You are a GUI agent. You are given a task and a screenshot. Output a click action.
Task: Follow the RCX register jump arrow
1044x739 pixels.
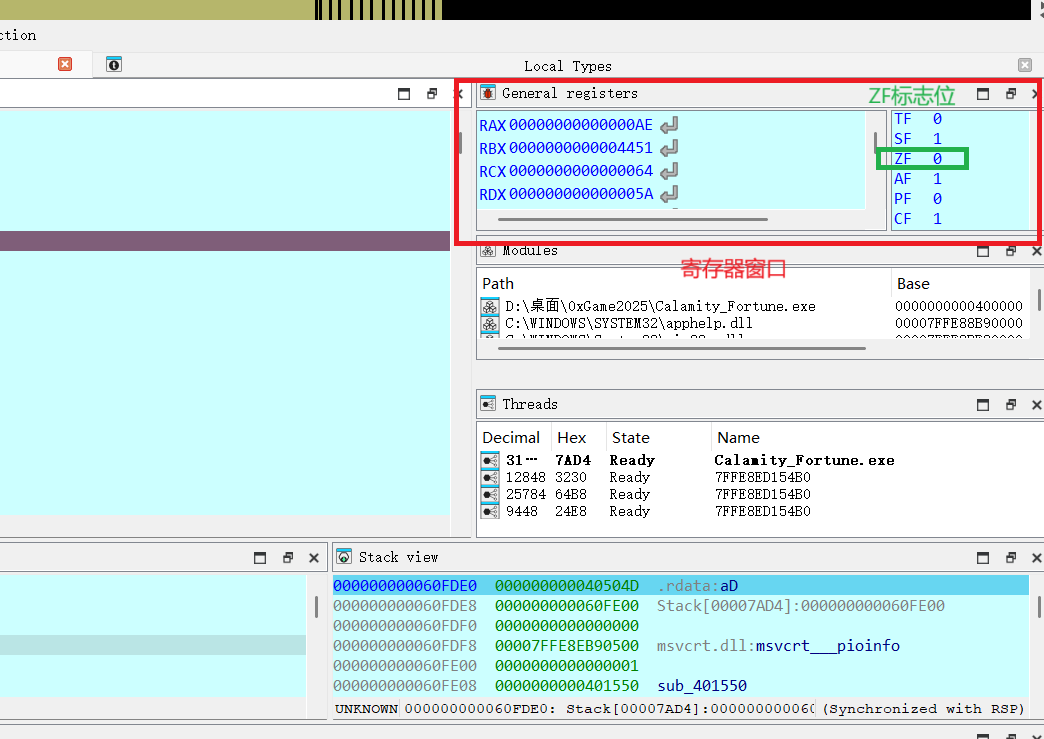point(669,171)
